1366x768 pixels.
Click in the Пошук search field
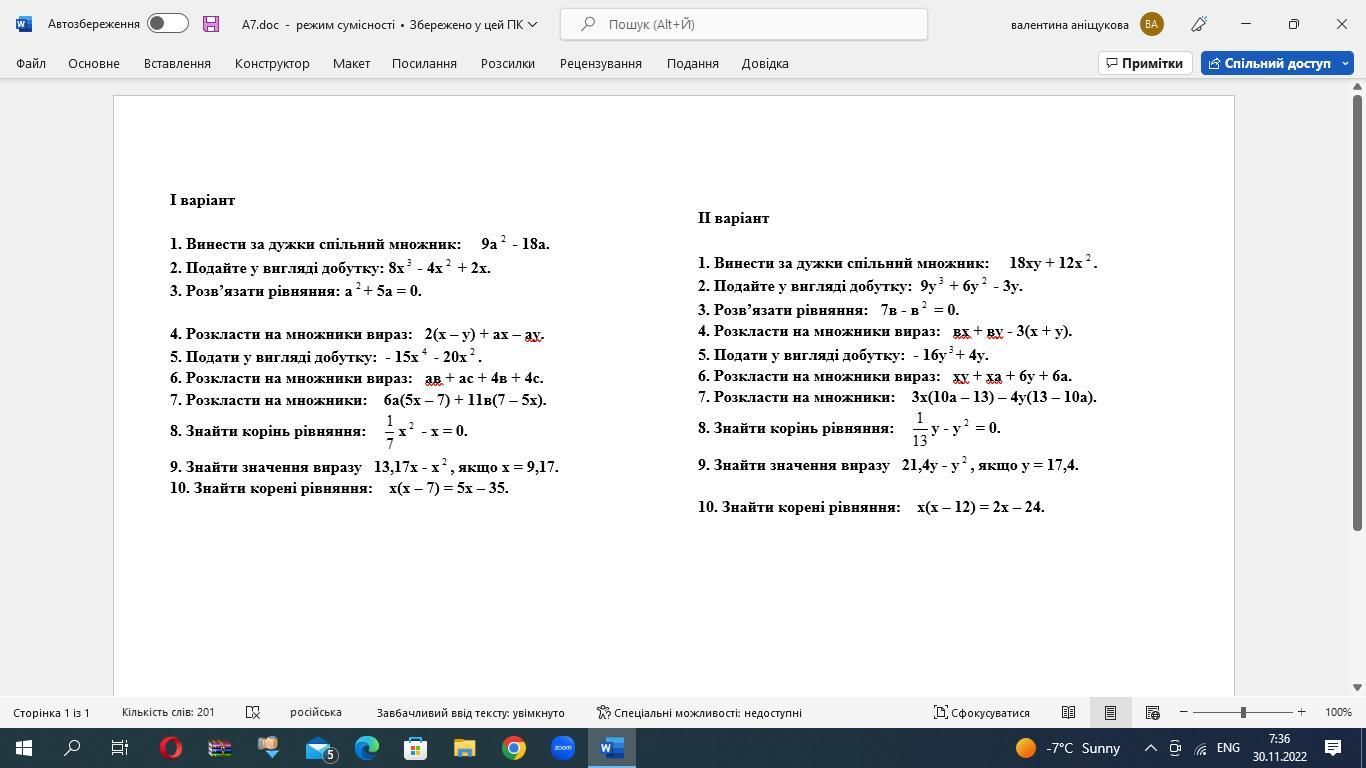point(744,24)
